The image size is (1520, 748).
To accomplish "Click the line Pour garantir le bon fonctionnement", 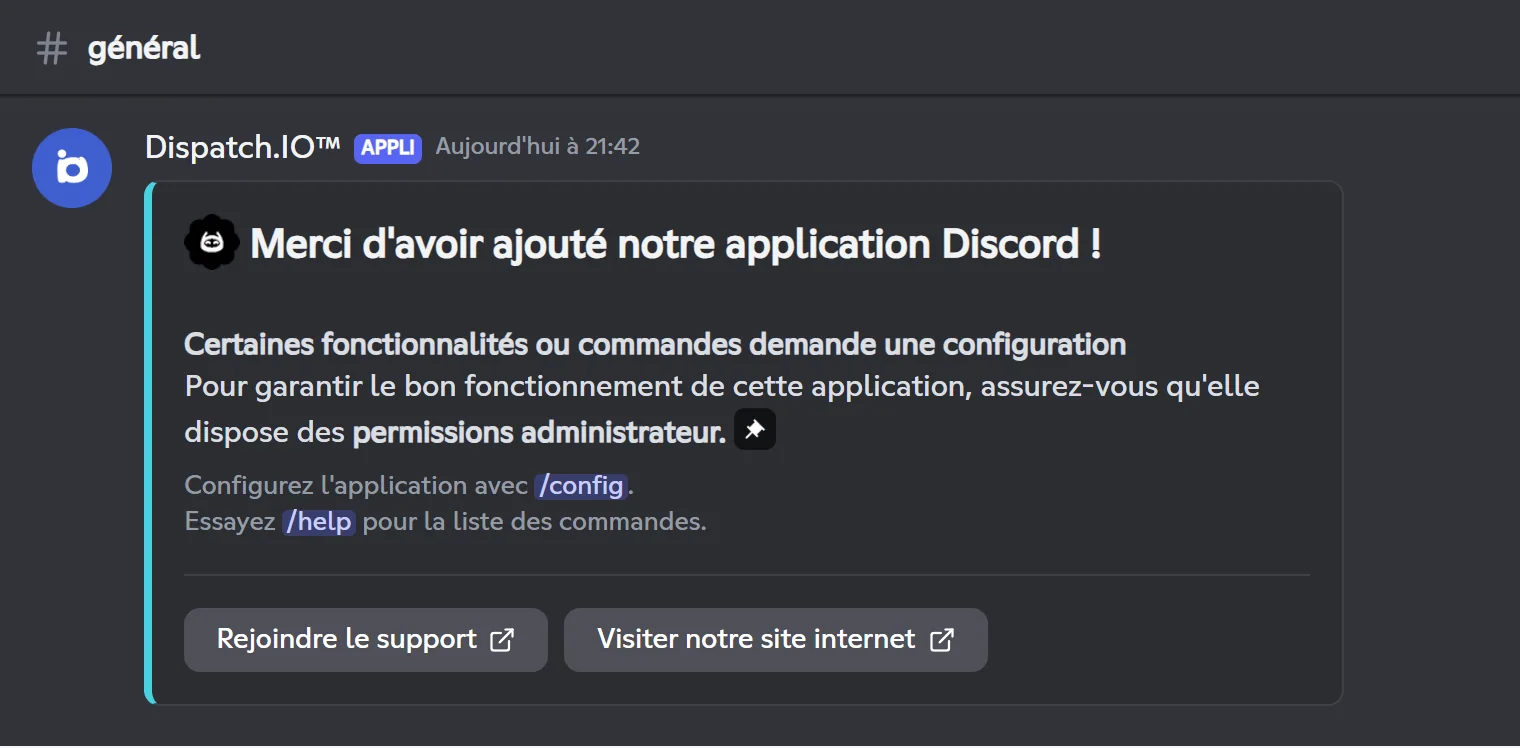I will [722, 386].
